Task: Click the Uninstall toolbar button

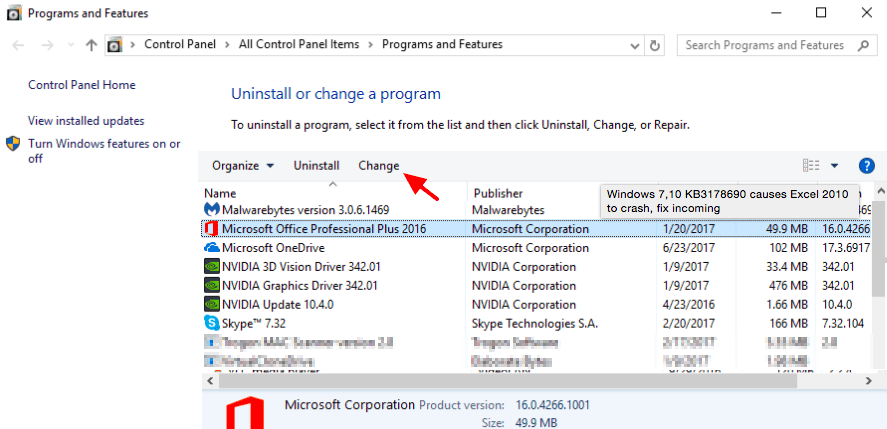Action: pyautogui.click(x=316, y=165)
